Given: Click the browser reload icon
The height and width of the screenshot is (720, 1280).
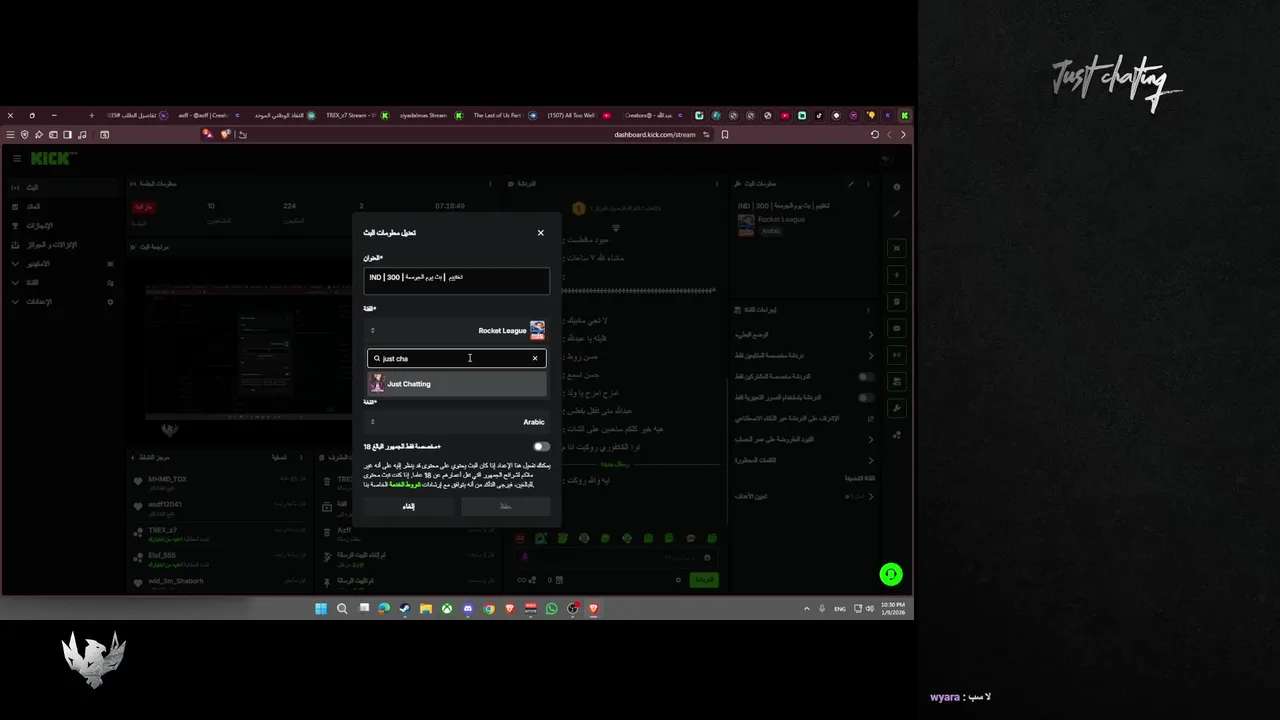Looking at the screenshot, I should click(875, 135).
